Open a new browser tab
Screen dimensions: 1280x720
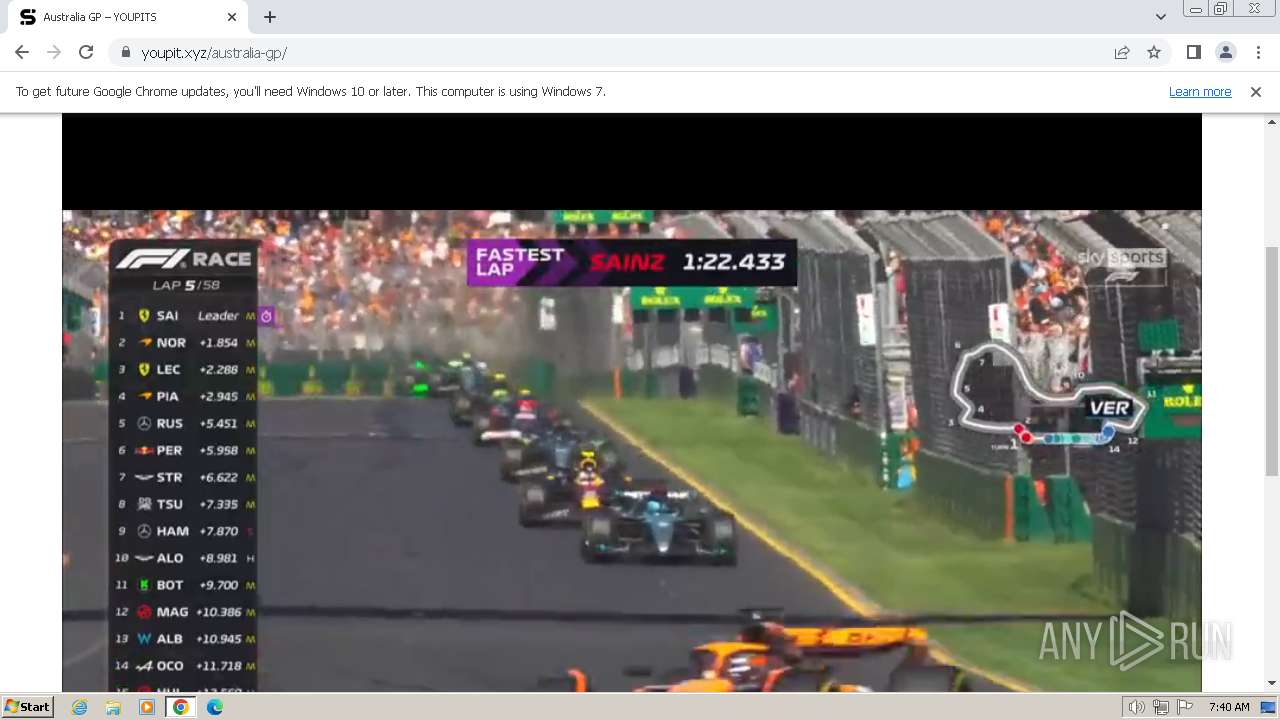pos(270,17)
